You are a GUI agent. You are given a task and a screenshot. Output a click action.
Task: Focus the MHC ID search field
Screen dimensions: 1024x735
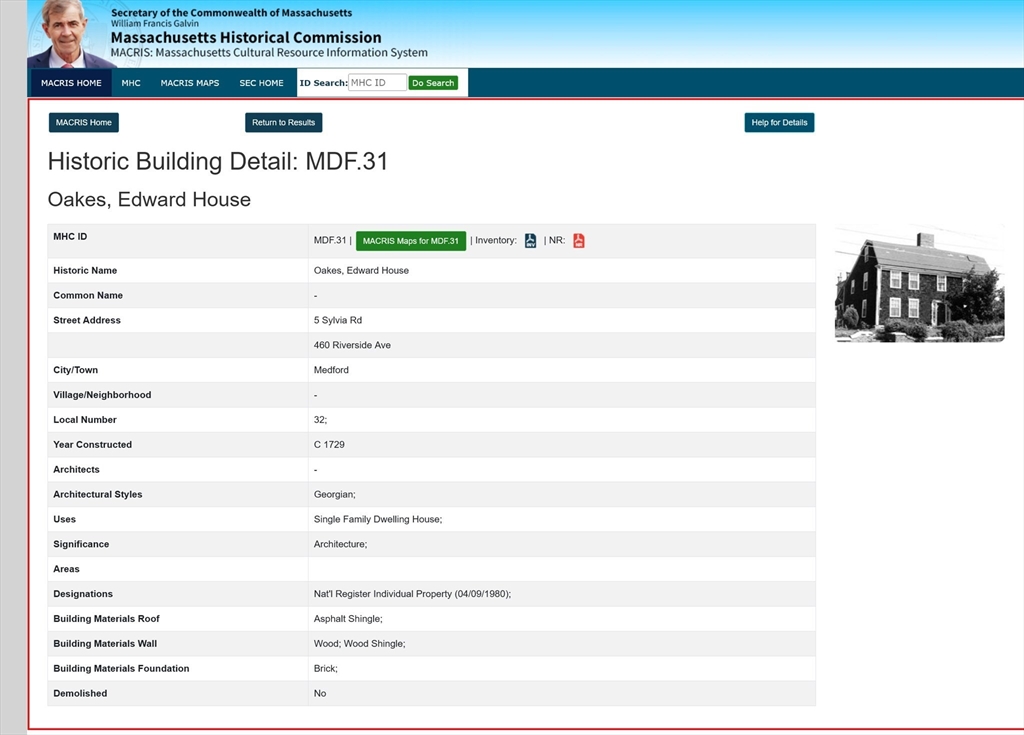[377, 83]
